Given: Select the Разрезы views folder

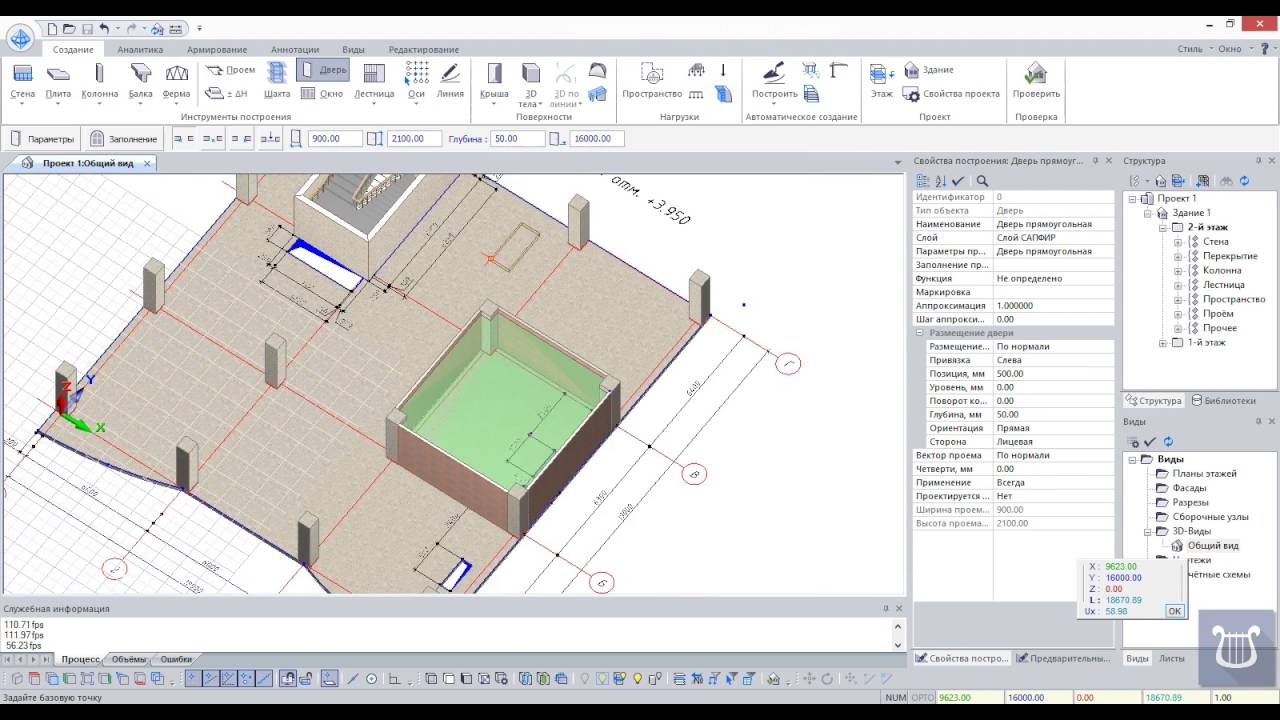Looking at the screenshot, I should (1190, 503).
